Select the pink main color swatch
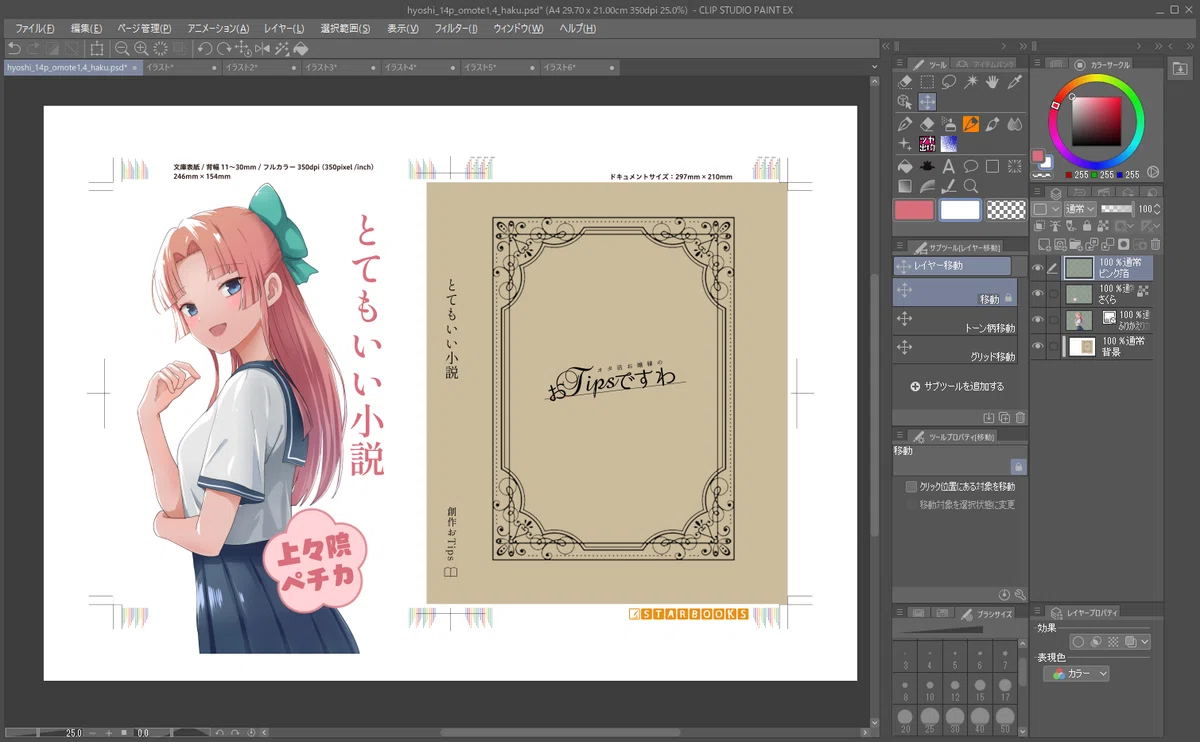This screenshot has height=742, width=1200. point(913,210)
